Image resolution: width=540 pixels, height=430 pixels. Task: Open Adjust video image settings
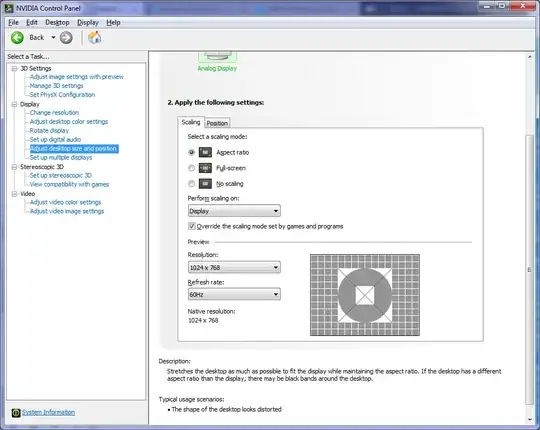[67, 211]
